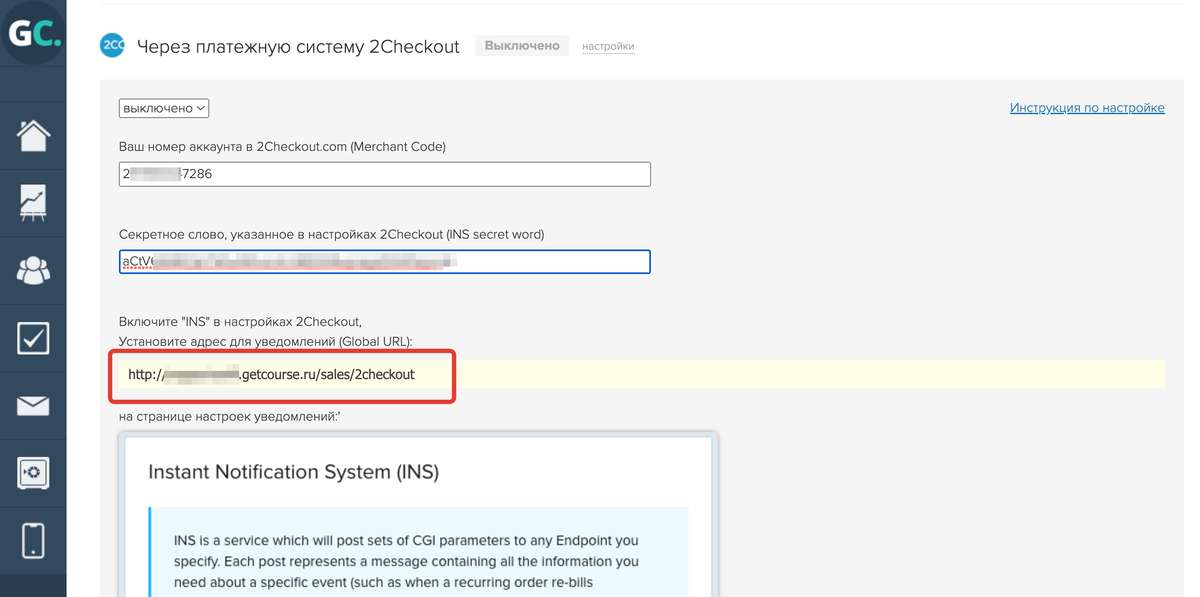This screenshot has height=597, width=1200.
Task: Click the GC GetCourse logo
Action: (x=34, y=35)
